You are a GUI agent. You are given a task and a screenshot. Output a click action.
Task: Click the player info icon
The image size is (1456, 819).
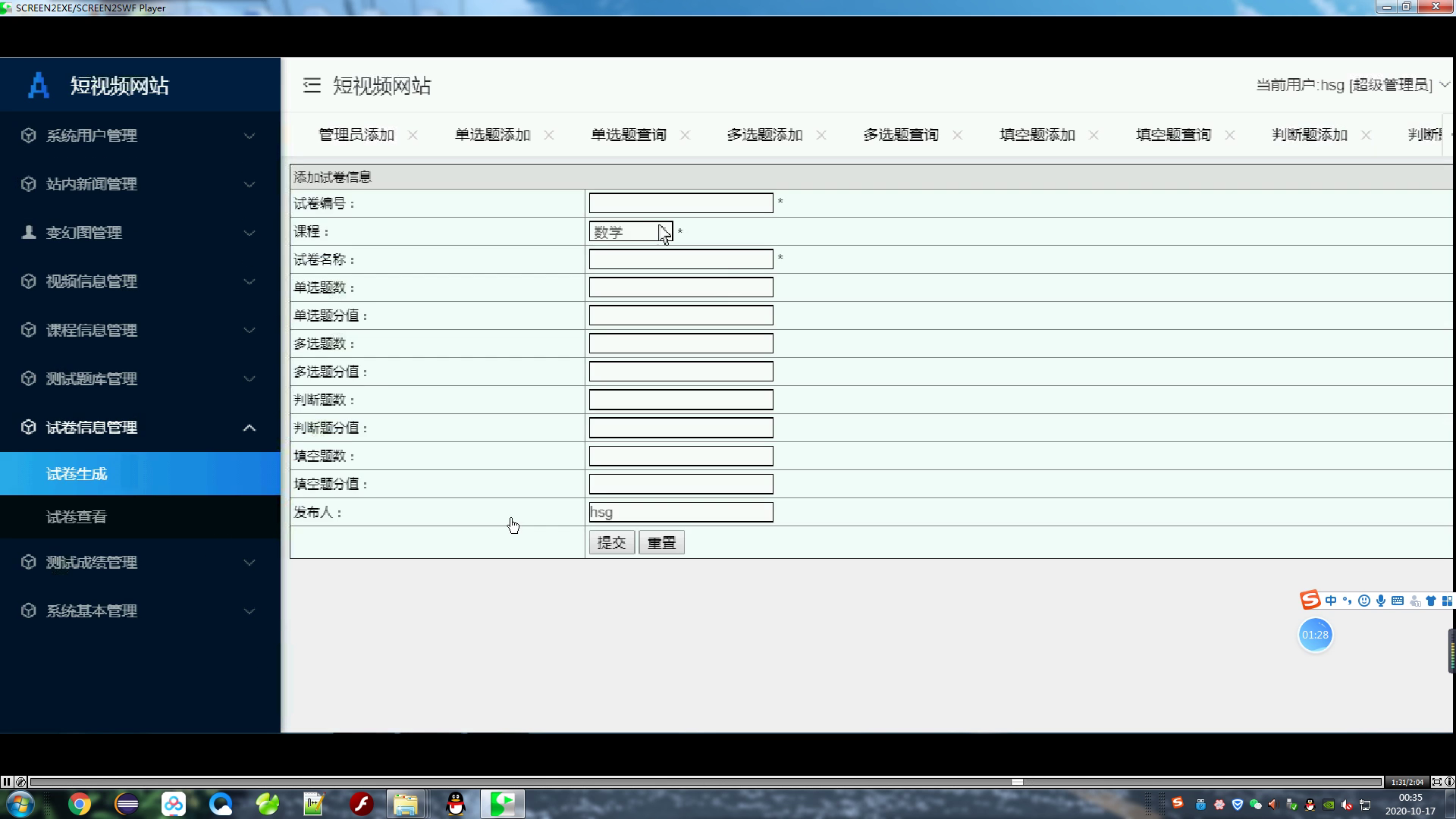[x=1449, y=782]
